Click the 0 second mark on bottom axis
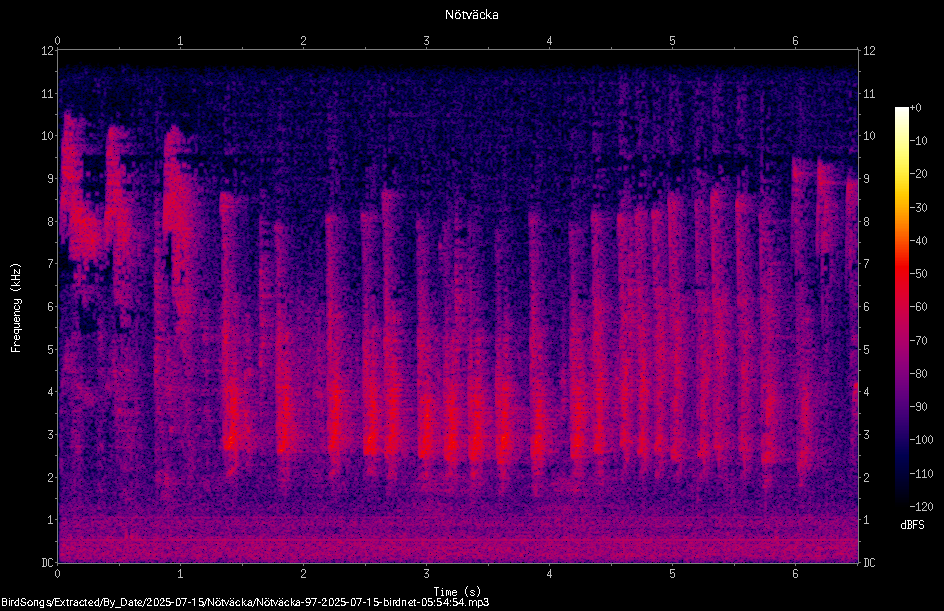944x611 pixels. coord(57,574)
